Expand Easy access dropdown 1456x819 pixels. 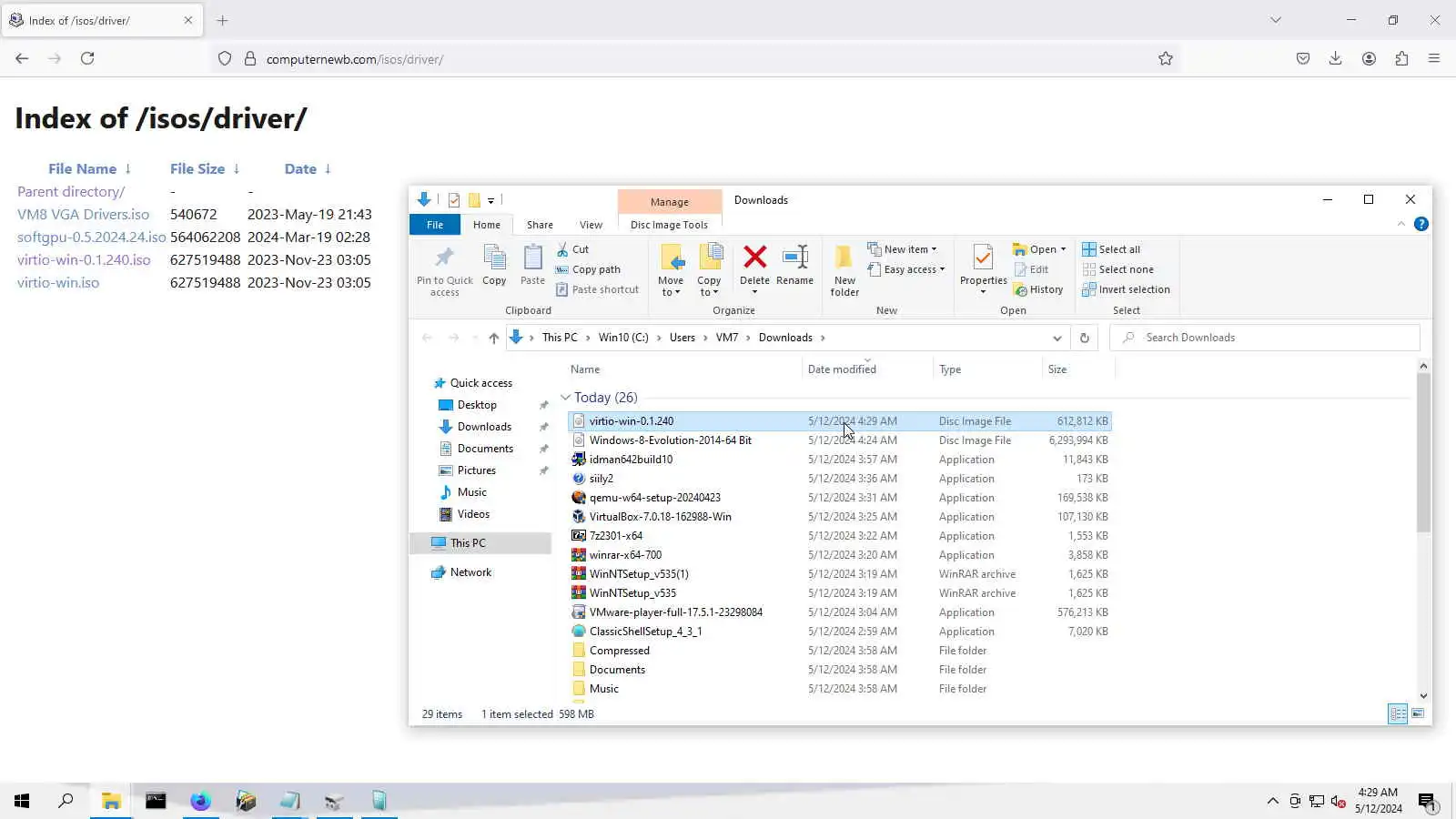(x=906, y=269)
